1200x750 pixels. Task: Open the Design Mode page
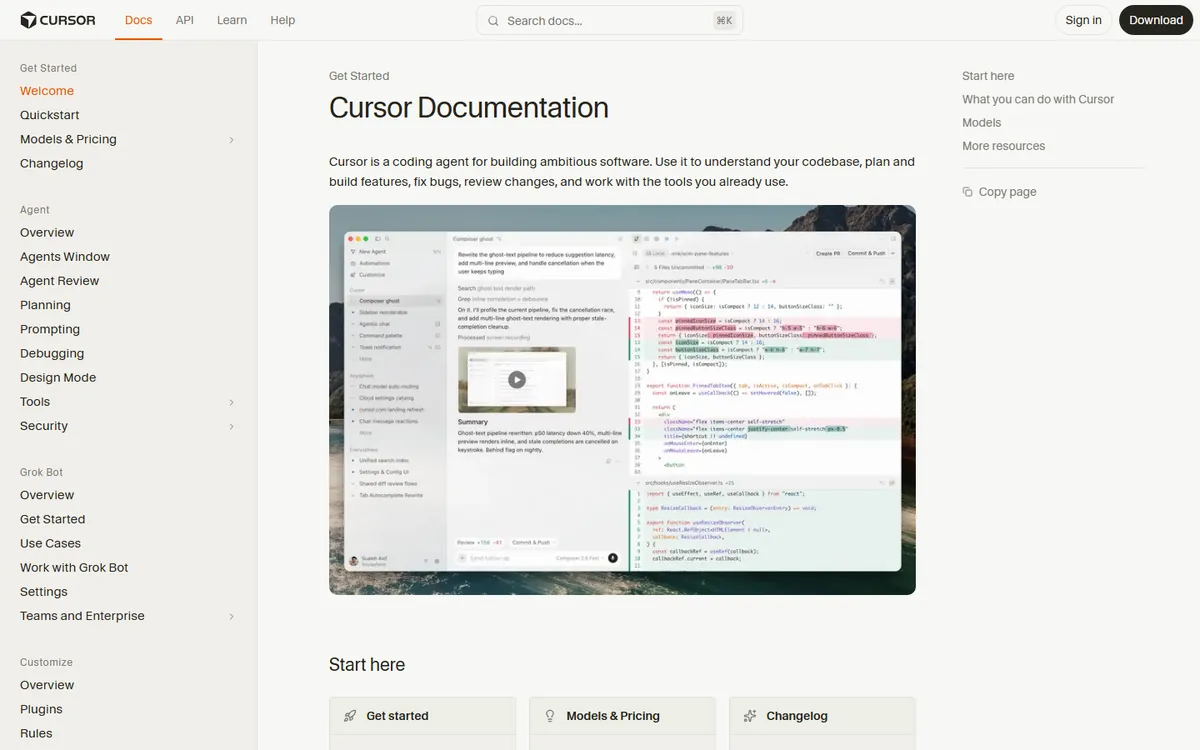[58, 377]
